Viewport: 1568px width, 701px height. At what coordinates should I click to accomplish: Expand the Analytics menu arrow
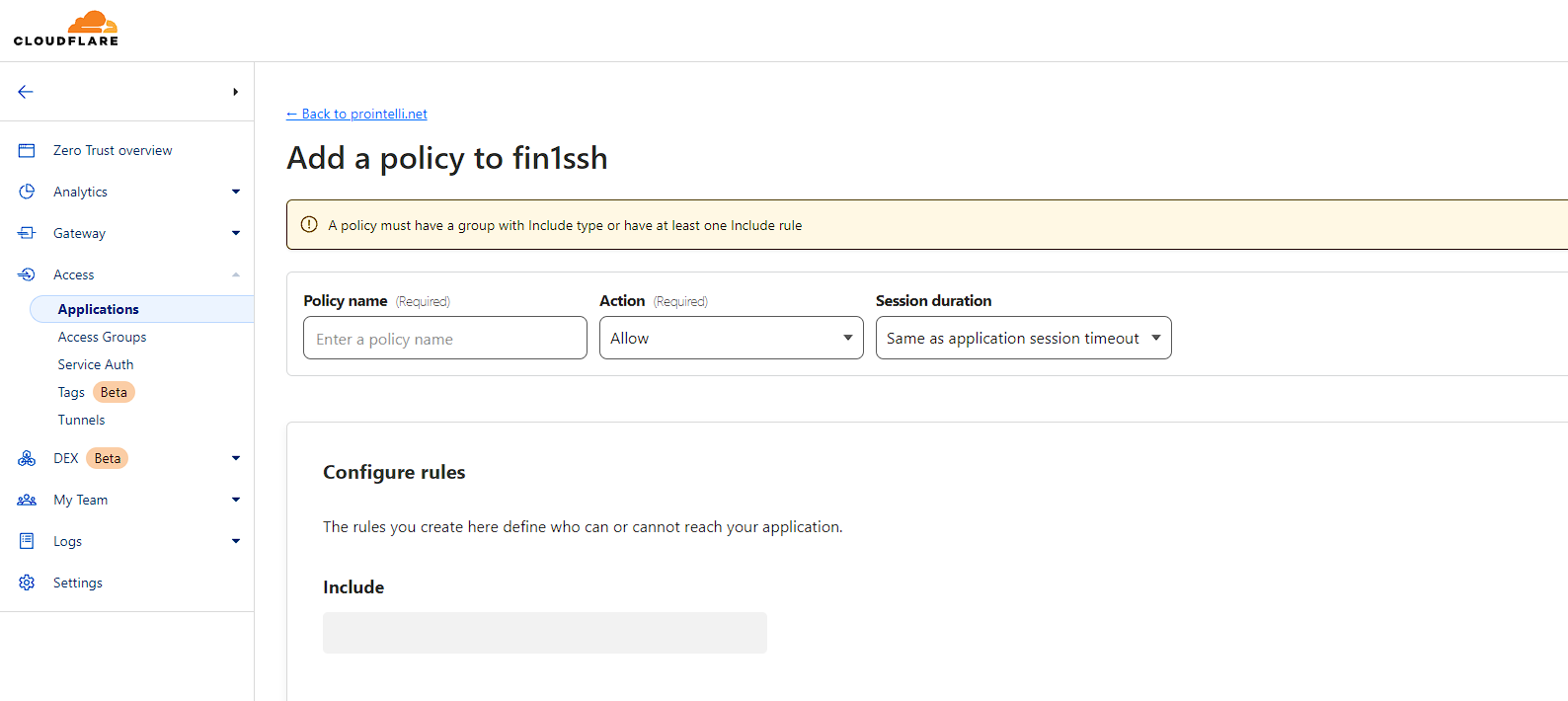coord(236,192)
